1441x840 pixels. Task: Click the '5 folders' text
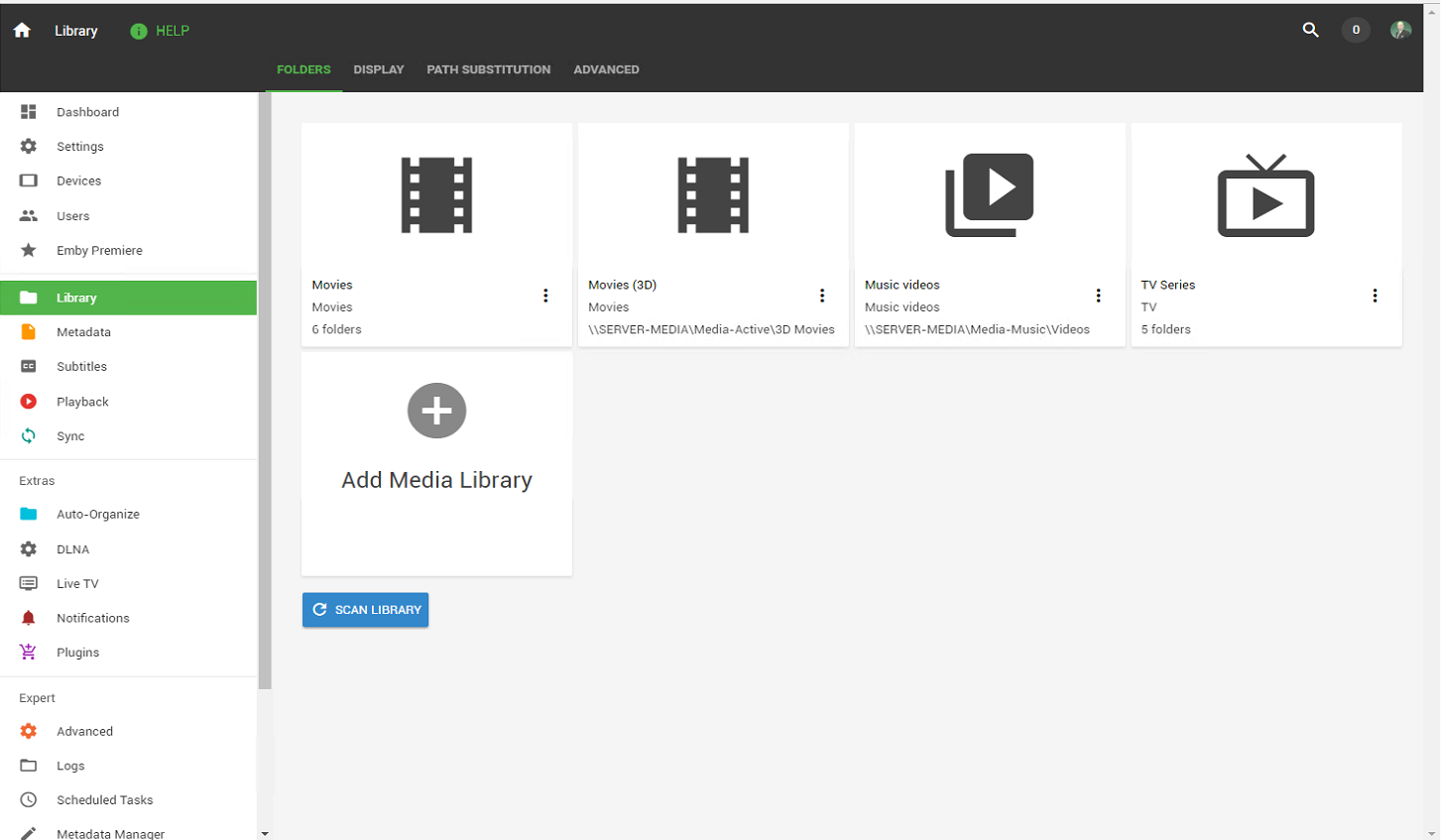pos(1165,329)
